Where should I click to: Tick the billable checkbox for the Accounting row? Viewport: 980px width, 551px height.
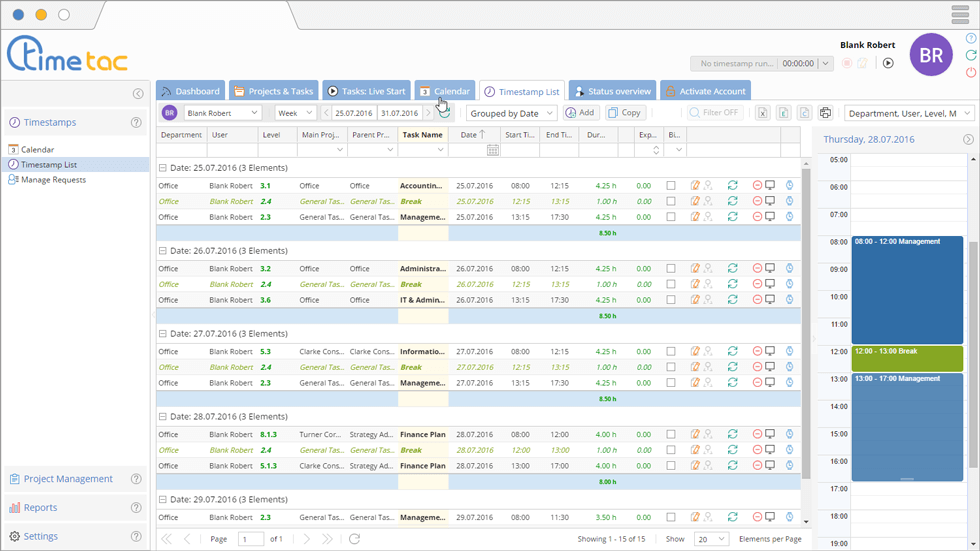(x=671, y=186)
